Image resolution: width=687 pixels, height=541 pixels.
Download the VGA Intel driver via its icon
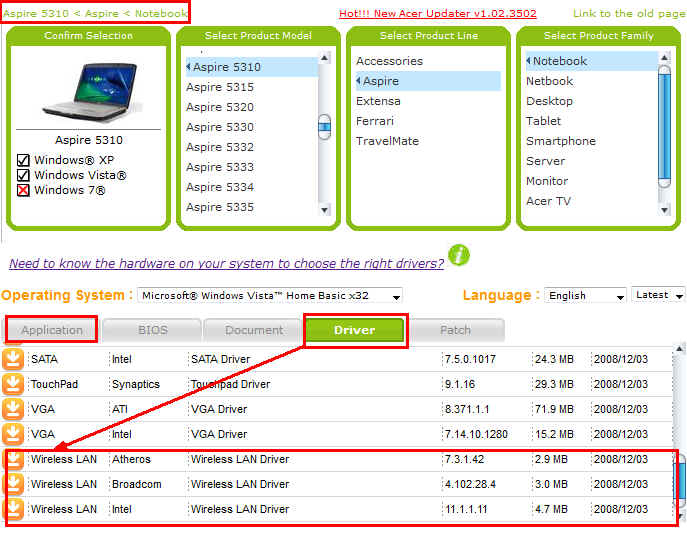(x=13, y=434)
